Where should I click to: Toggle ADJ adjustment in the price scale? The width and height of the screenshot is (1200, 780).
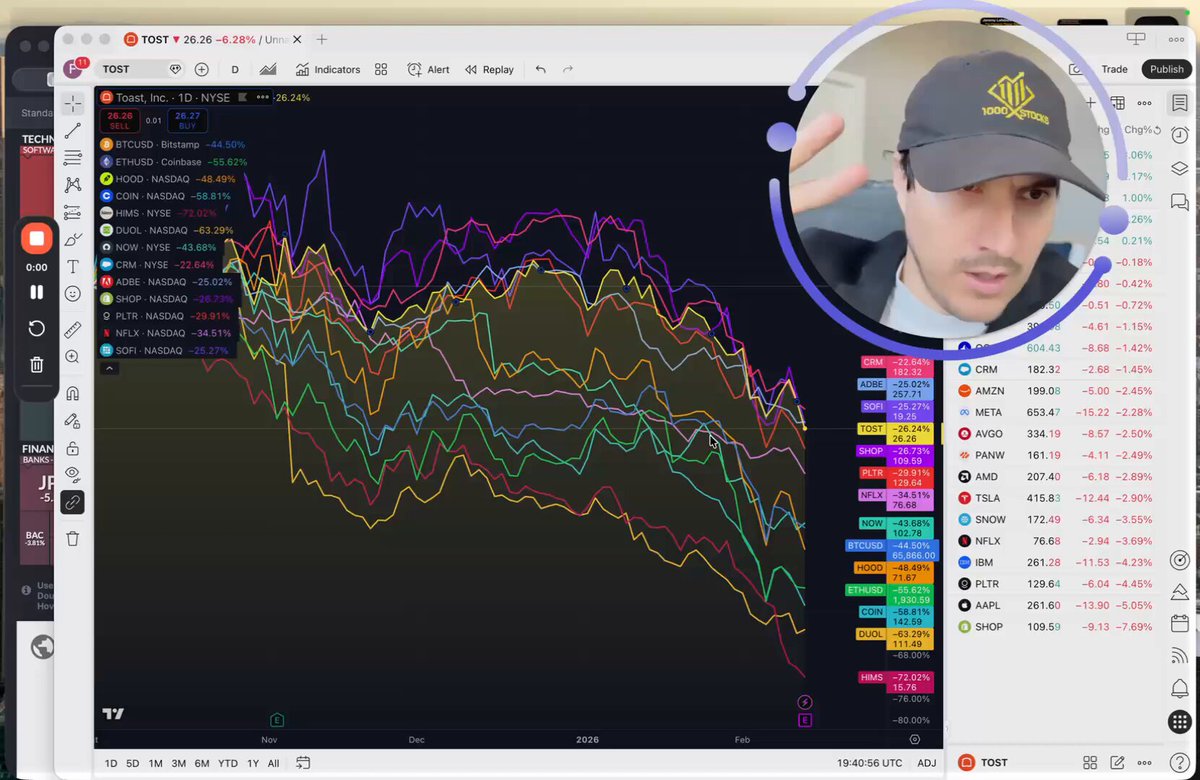pyautogui.click(x=927, y=763)
